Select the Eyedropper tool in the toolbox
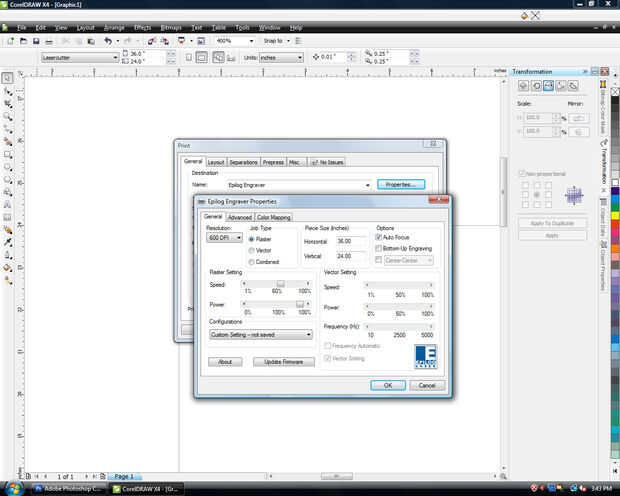 point(8,242)
